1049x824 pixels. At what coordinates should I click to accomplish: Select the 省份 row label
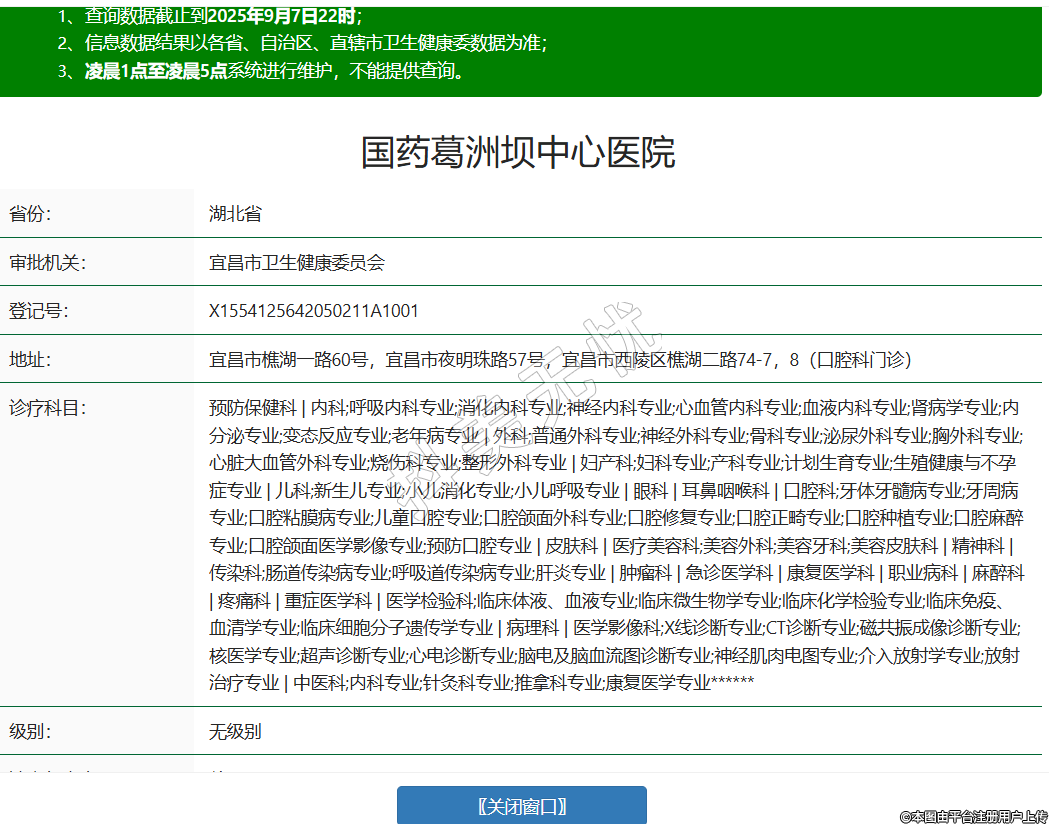pyautogui.click(x=30, y=214)
